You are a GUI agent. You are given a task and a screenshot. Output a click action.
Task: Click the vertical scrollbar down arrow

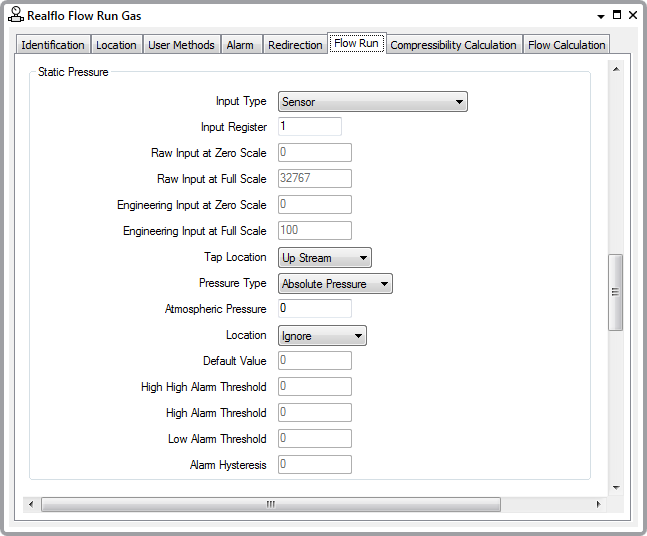click(x=616, y=487)
